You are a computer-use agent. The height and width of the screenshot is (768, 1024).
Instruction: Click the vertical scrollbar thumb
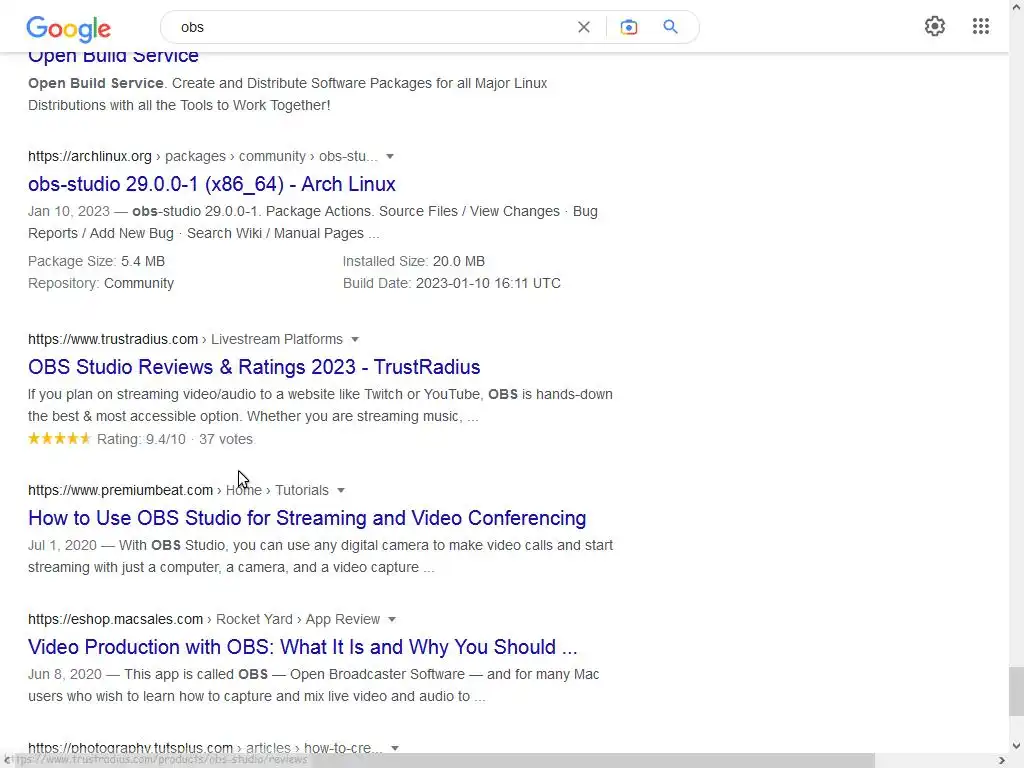coord(1016,692)
